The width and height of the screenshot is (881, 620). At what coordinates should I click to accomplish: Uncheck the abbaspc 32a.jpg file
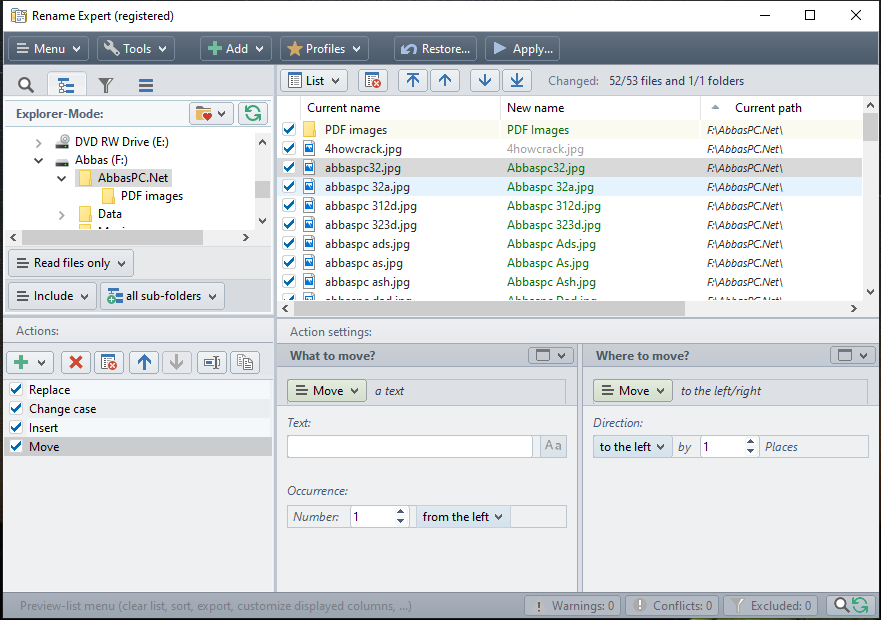pos(289,187)
